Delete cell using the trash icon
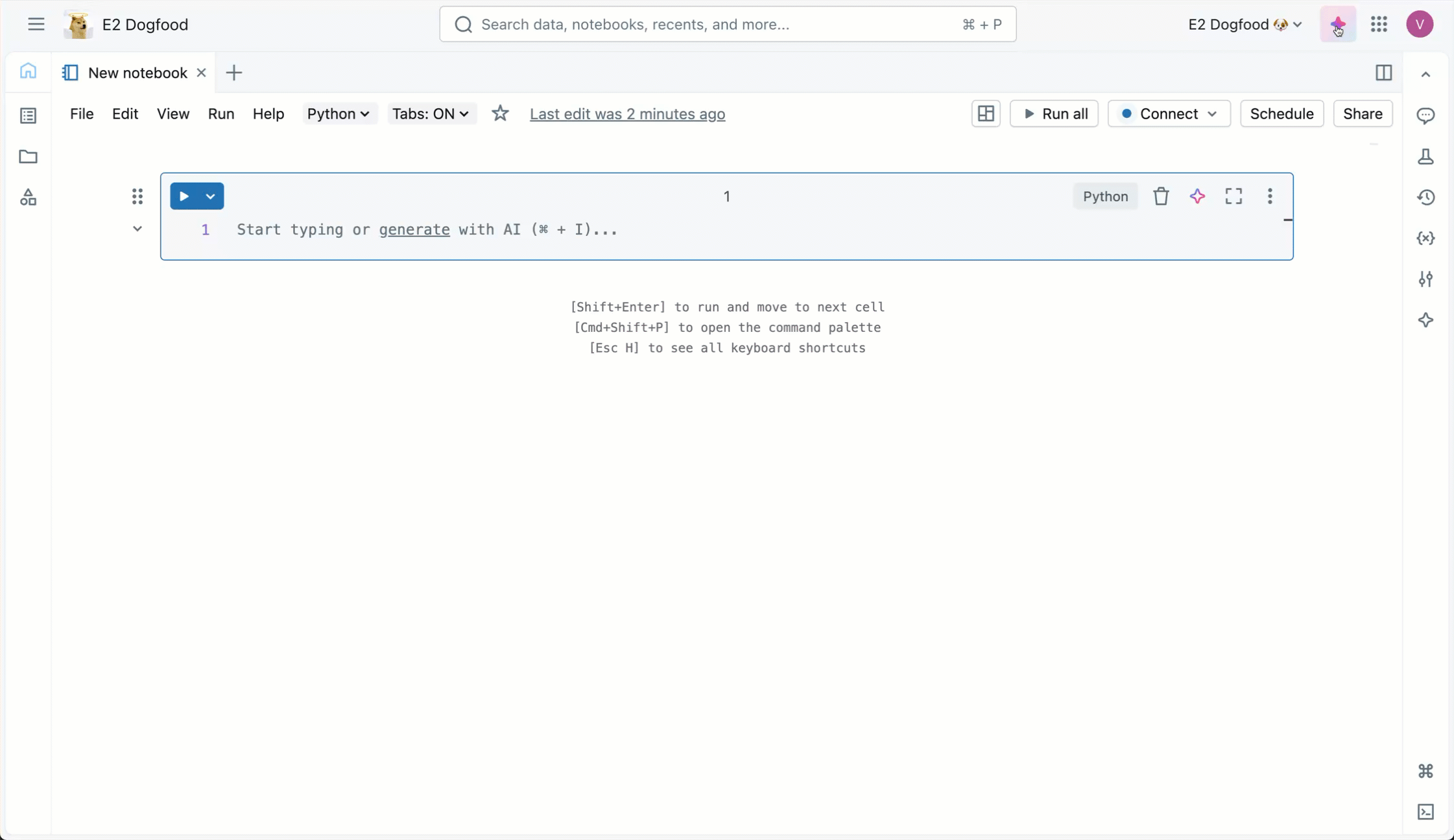1454x840 pixels. pyautogui.click(x=1161, y=196)
